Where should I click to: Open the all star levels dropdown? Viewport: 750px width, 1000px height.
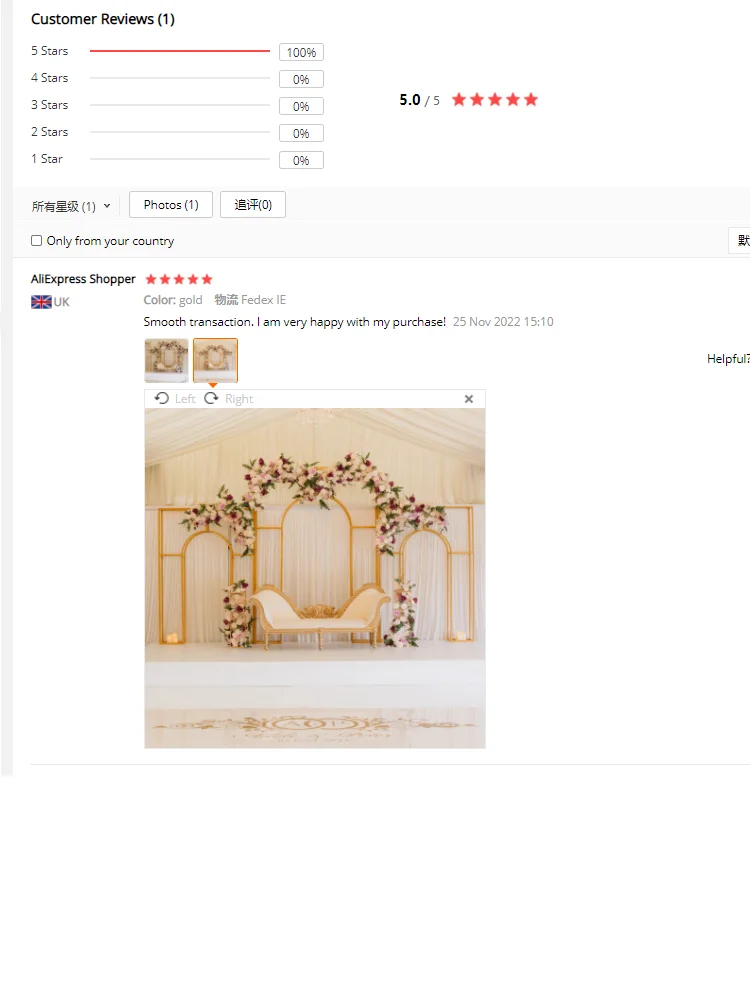pyautogui.click(x=71, y=206)
